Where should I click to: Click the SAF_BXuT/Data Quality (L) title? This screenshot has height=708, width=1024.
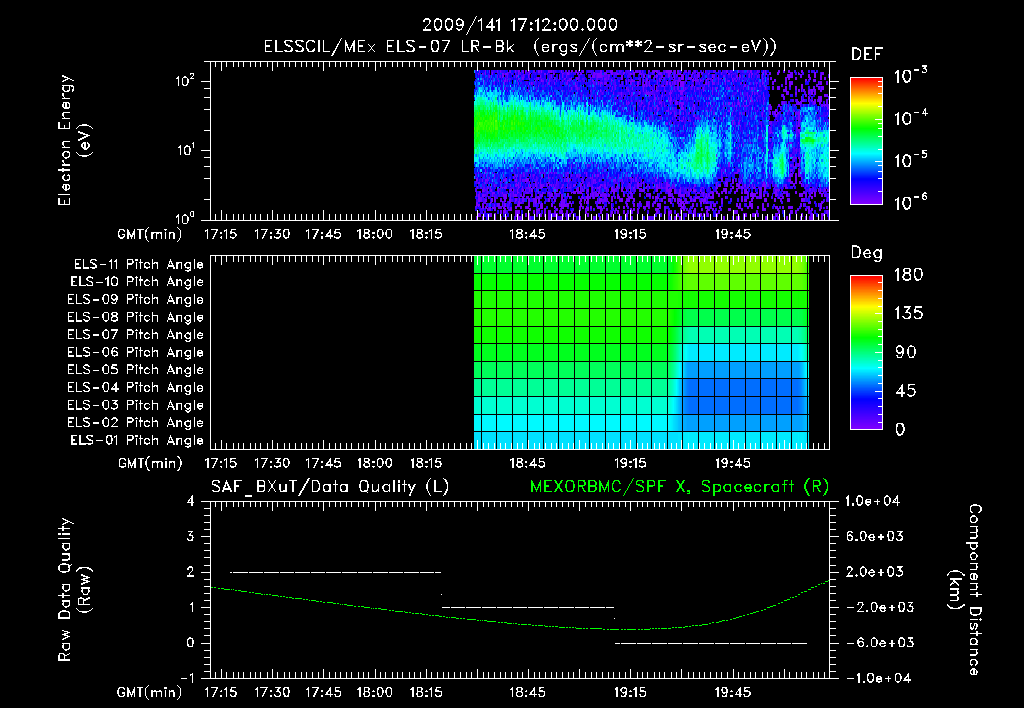coord(330,487)
